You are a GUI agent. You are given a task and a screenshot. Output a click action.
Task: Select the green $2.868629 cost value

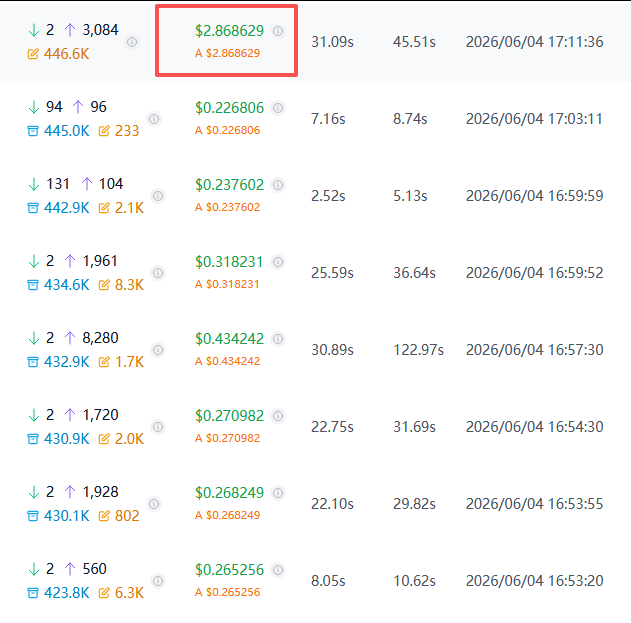tap(229, 31)
